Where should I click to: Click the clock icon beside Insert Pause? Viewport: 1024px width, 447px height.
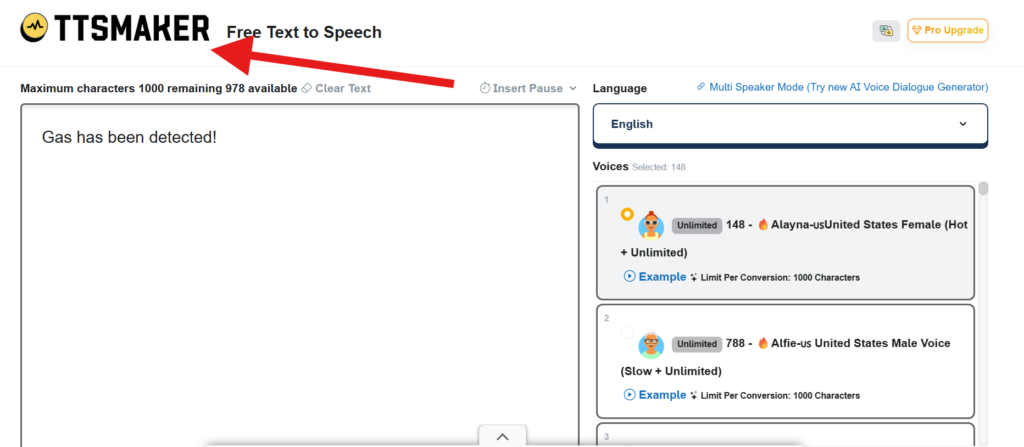(484, 88)
